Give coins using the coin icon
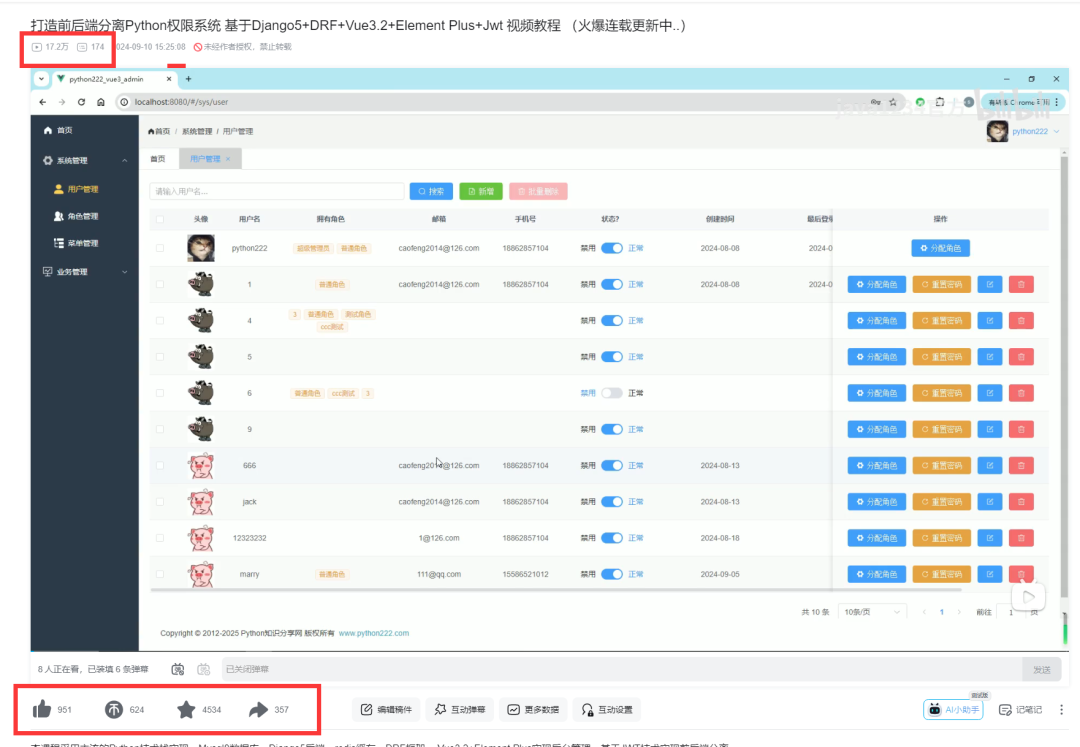The image size is (1080, 747). [114, 709]
